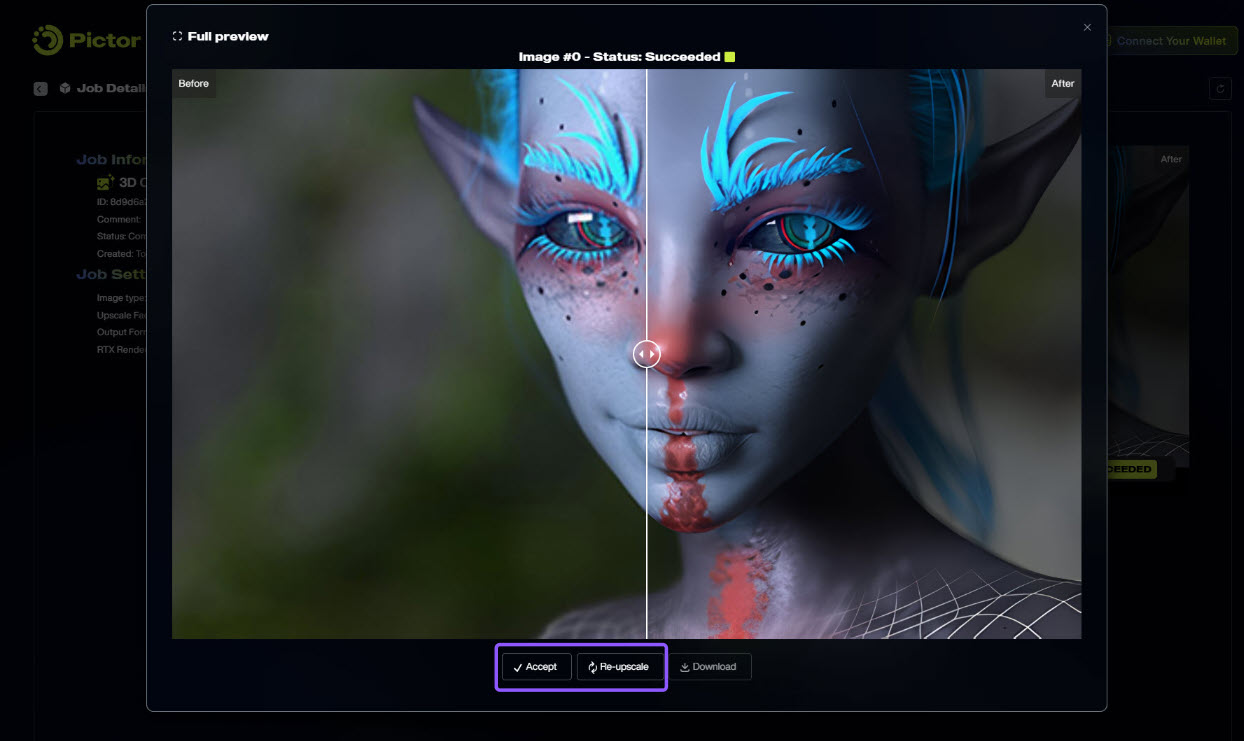Click the Before label on the preview
1244x741 pixels.
(x=194, y=84)
